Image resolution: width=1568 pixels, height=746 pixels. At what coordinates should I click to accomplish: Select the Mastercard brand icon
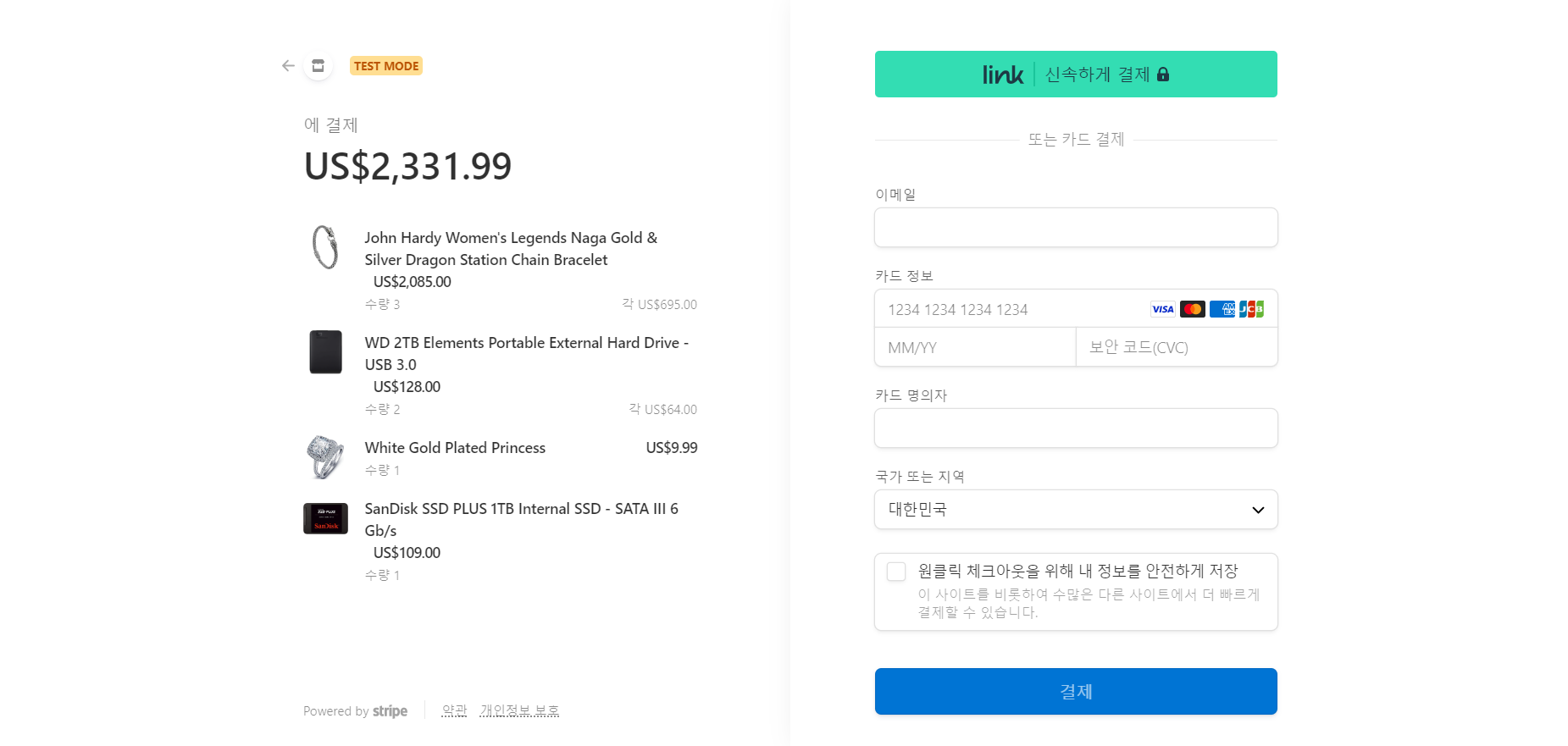click(x=1192, y=309)
